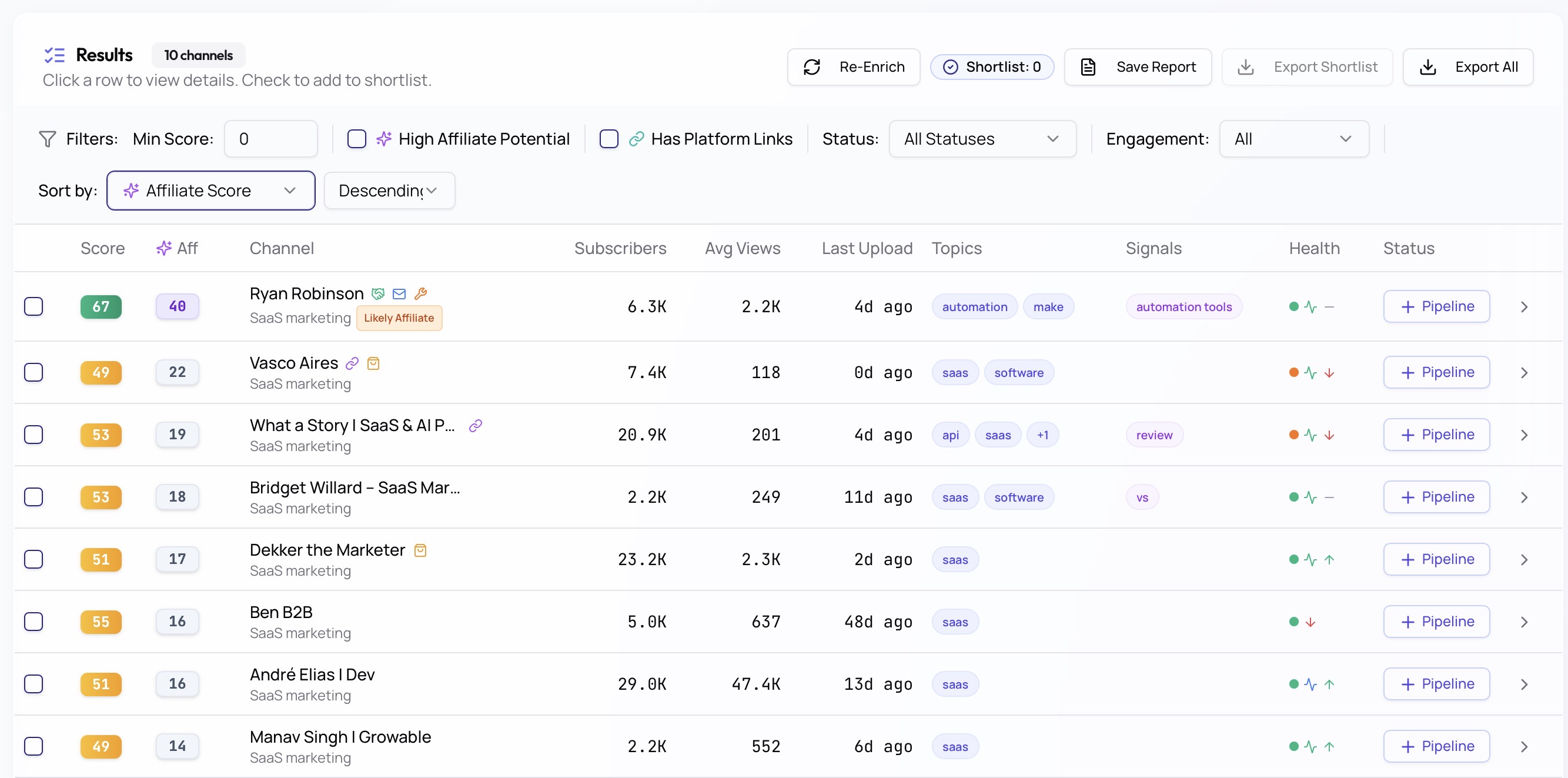Click the funnel Filters icon
The width and height of the screenshot is (1568, 778).
pos(48,139)
